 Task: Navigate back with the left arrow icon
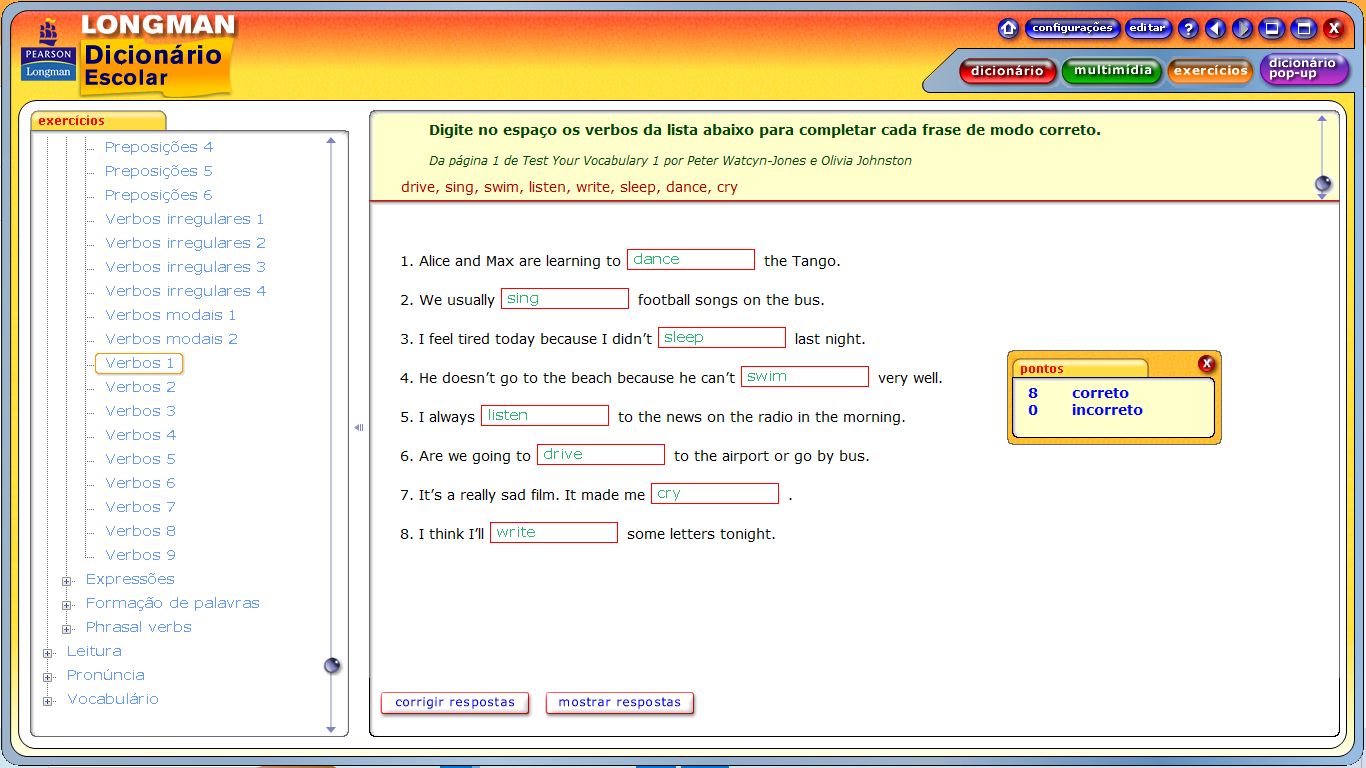[x=1215, y=28]
